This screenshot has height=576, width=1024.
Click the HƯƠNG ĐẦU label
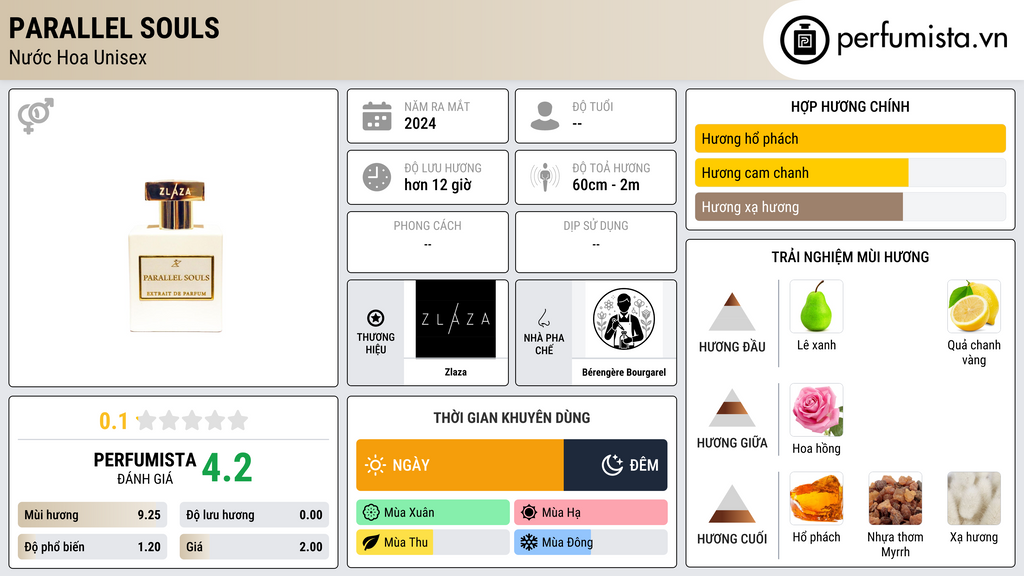click(x=732, y=347)
